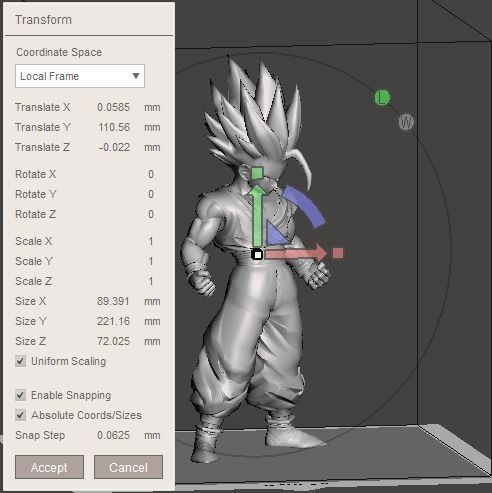Click the Size Y label
Screen dimensions: 492x493
point(31,321)
